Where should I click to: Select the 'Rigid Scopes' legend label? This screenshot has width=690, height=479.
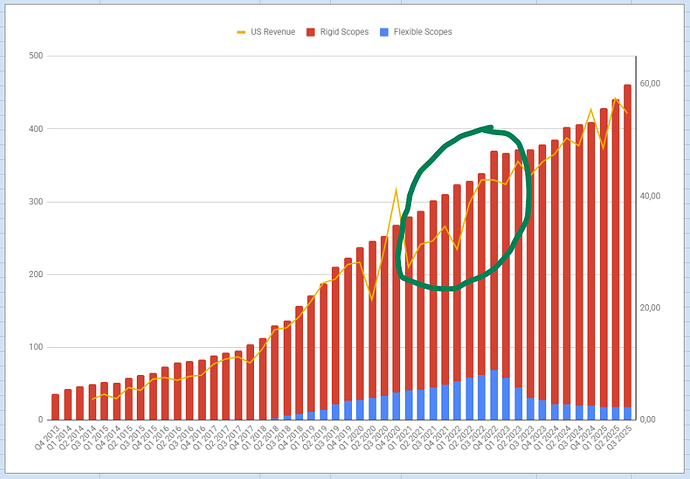342,32
